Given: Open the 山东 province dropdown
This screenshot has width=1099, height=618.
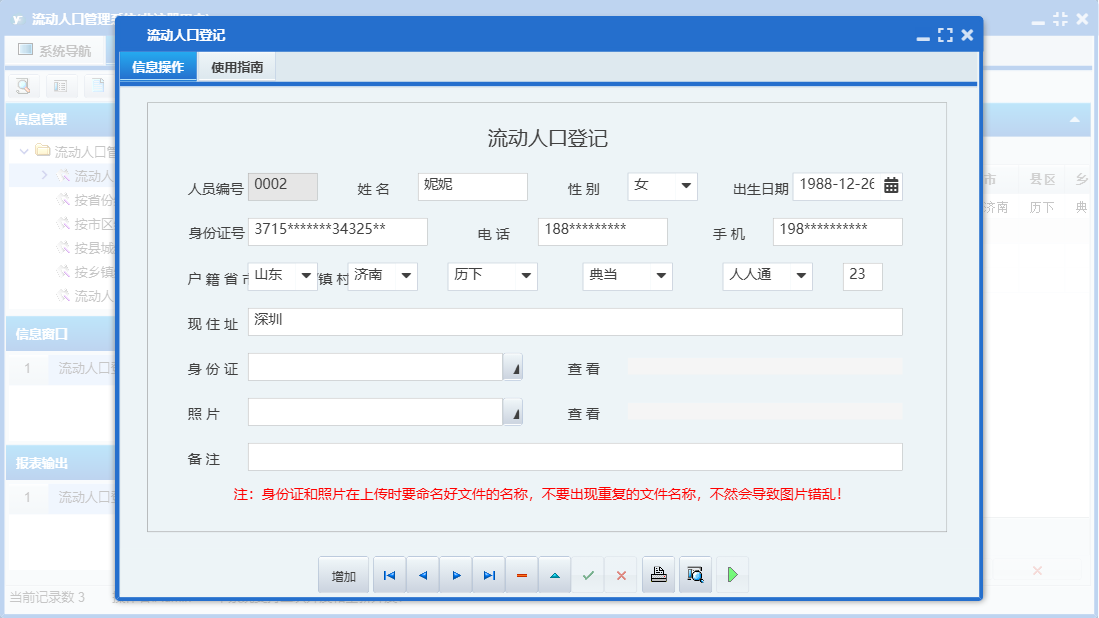Looking at the screenshot, I should pos(306,276).
